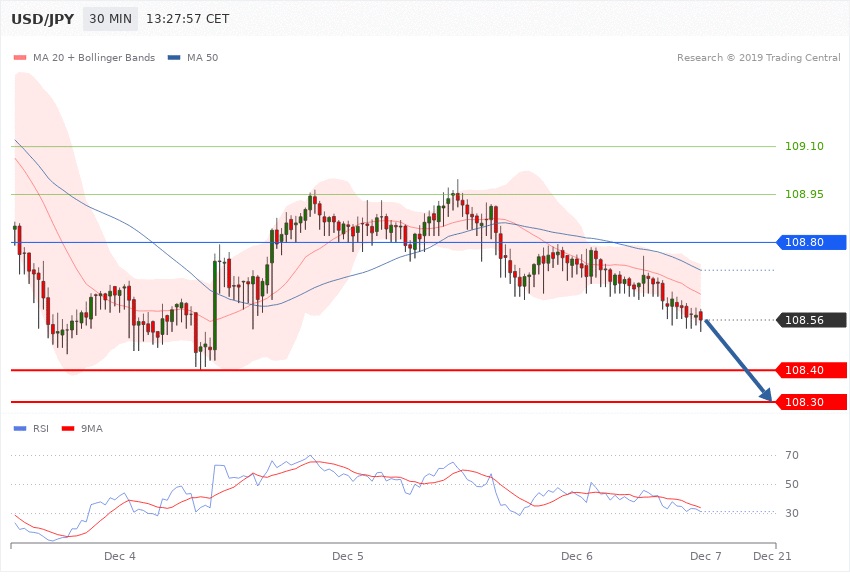Click the blue forecast arrow head

click(x=768, y=397)
